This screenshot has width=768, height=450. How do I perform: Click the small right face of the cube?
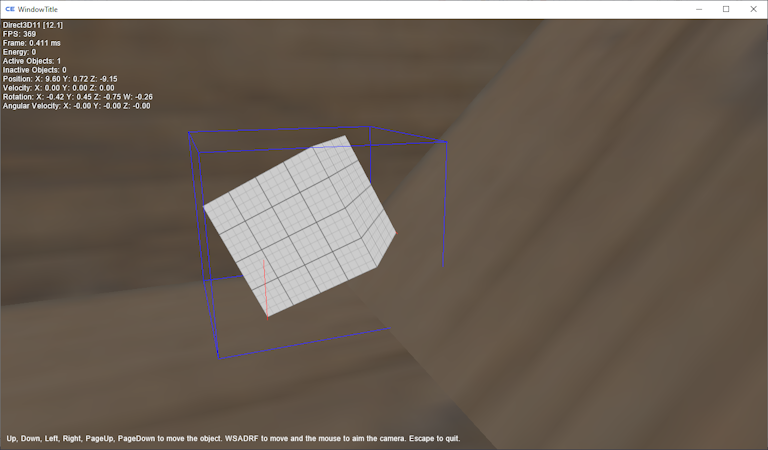pyautogui.click(x=378, y=237)
